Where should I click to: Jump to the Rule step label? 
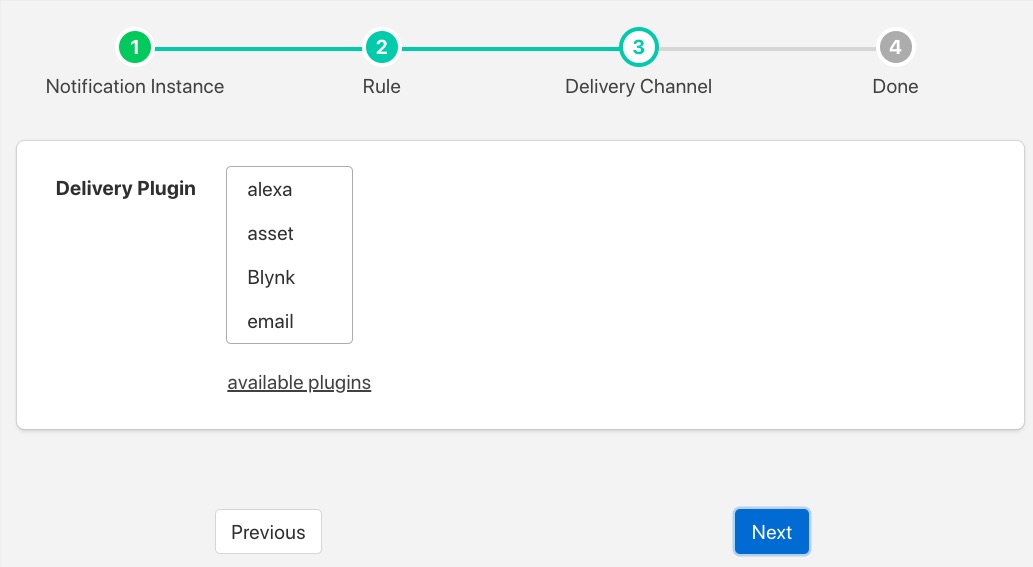(381, 87)
